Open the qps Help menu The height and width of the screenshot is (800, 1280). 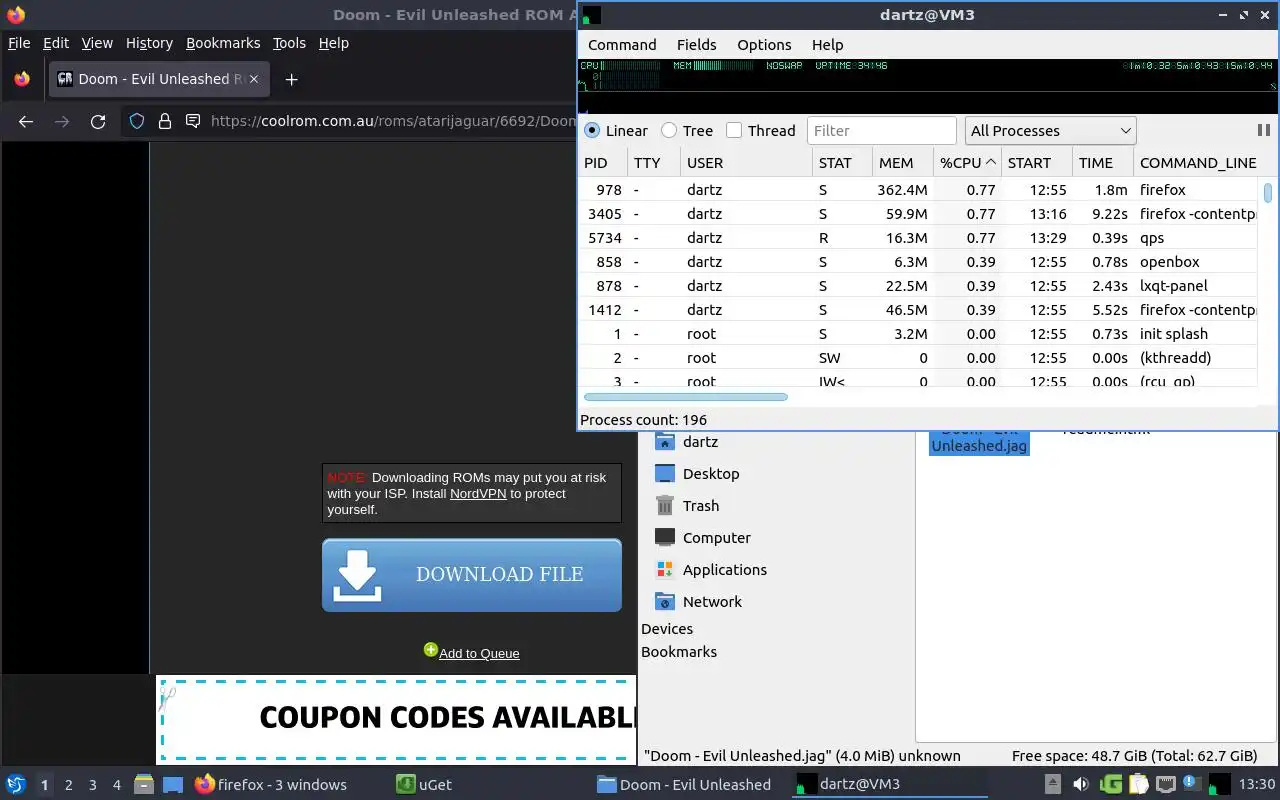tap(827, 45)
